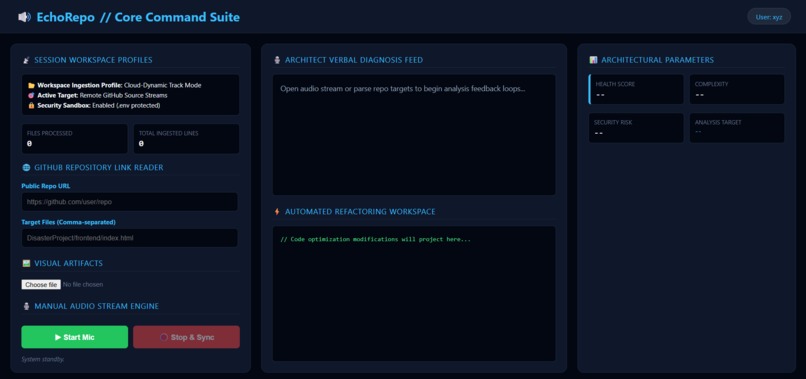The image size is (806, 379).
Task: Select the Analysis Target parameter card
Action: tap(737, 128)
